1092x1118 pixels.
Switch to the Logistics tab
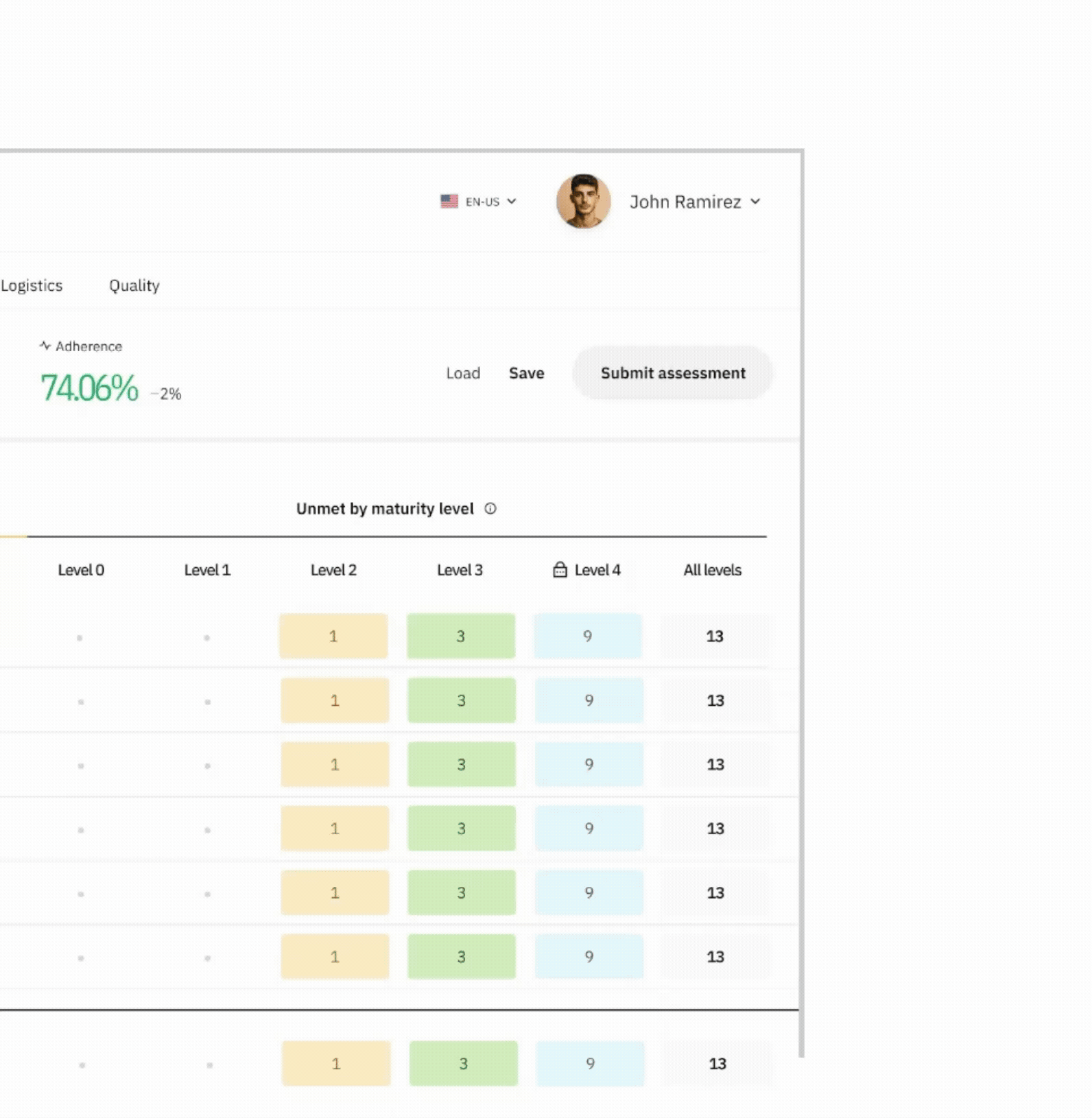(x=32, y=286)
